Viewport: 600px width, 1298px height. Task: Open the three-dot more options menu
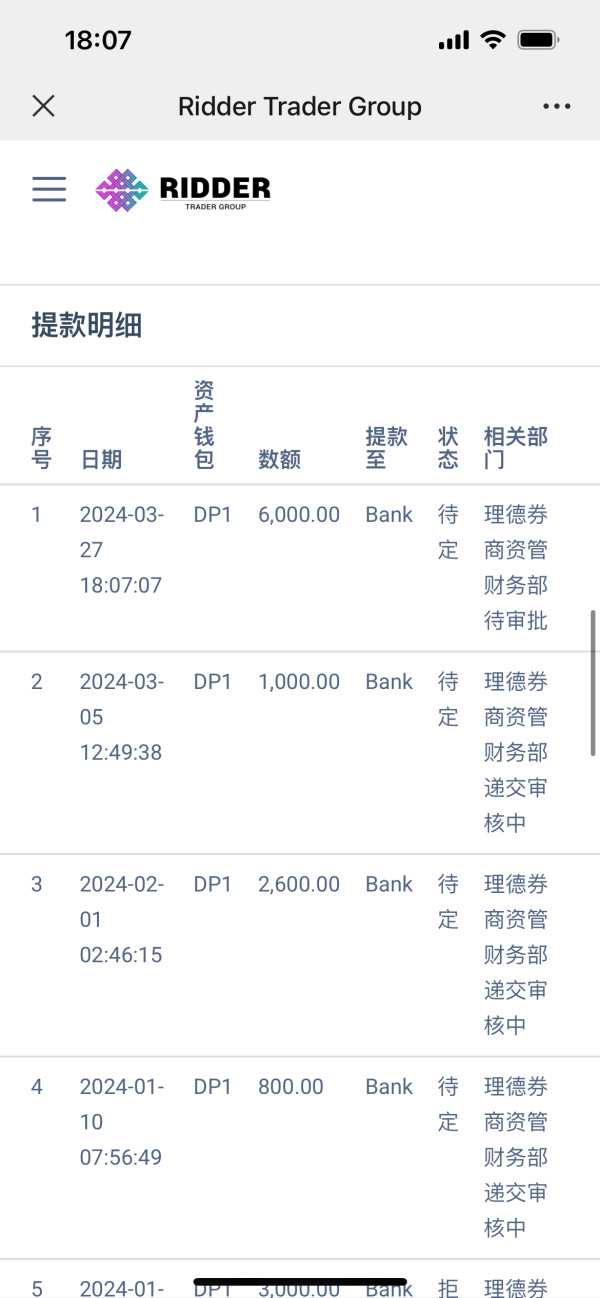coord(556,106)
